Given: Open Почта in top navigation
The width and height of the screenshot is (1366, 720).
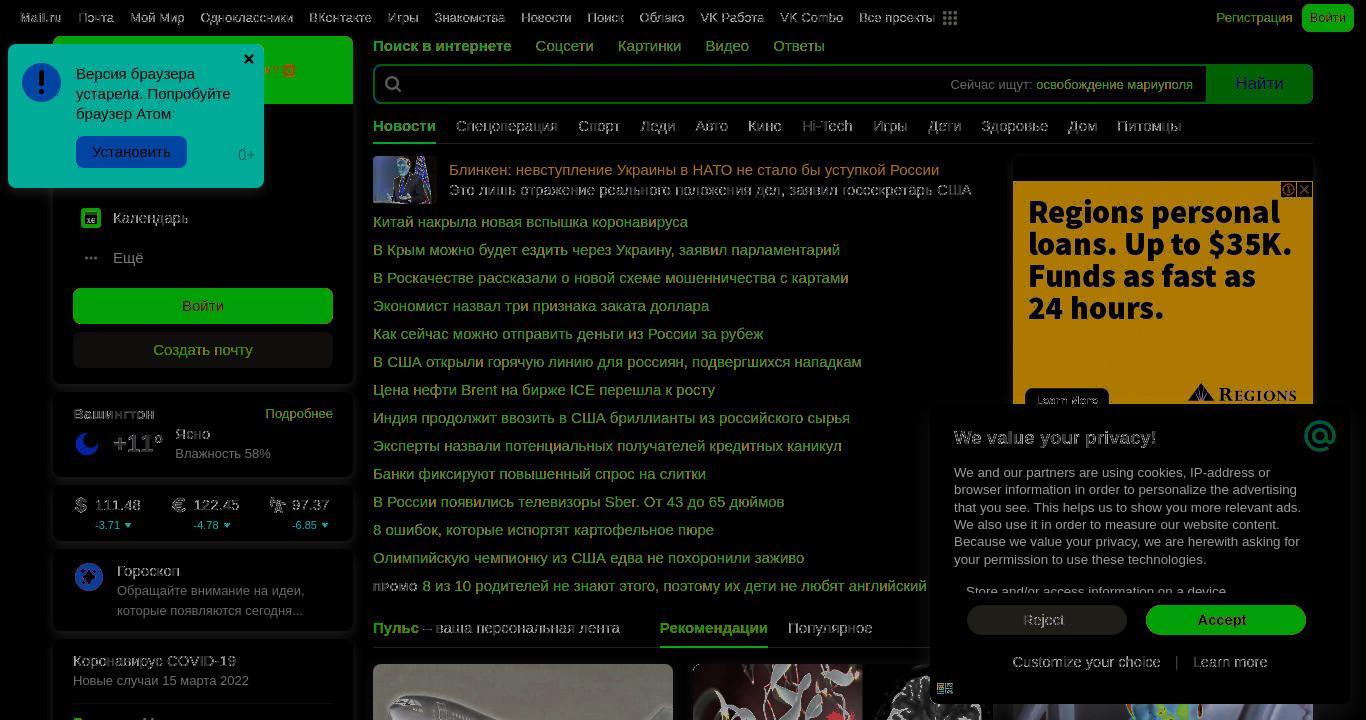Looking at the screenshot, I should tap(96, 18).
